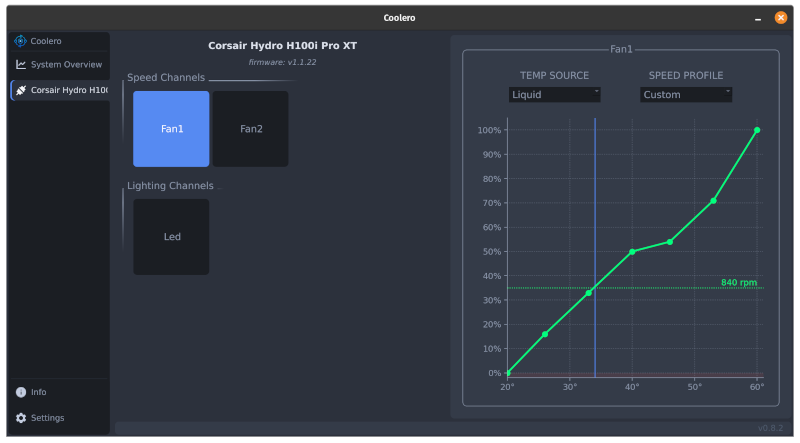Click the System Overview chart icon
This screenshot has width=800, height=443.
(21, 64)
